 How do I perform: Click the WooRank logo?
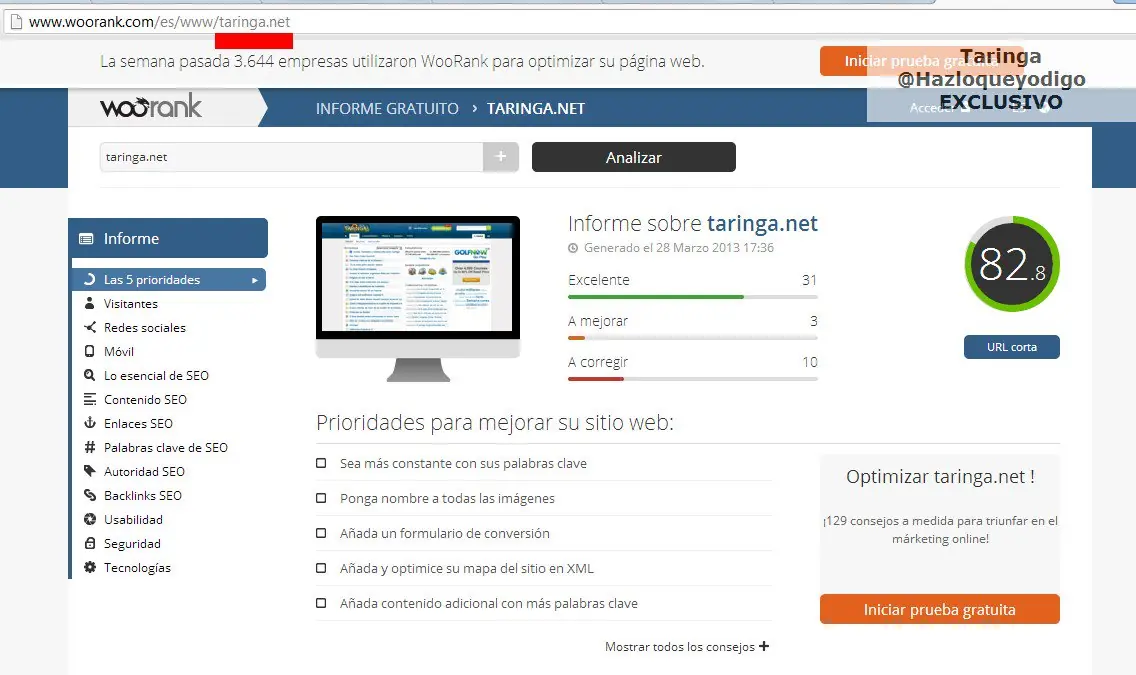point(151,106)
